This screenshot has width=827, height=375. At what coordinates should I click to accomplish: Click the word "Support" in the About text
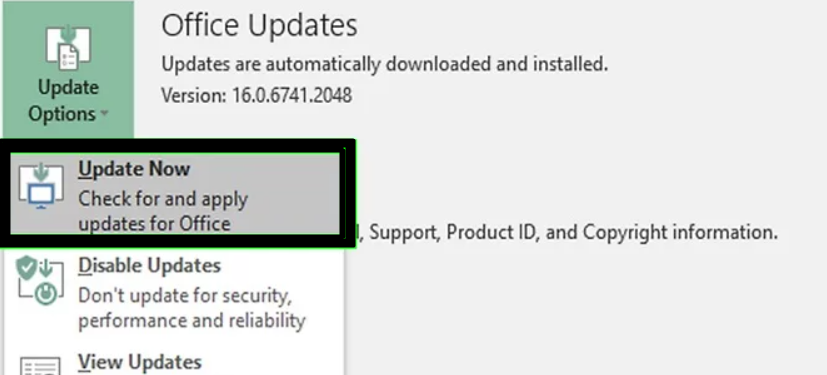403,233
